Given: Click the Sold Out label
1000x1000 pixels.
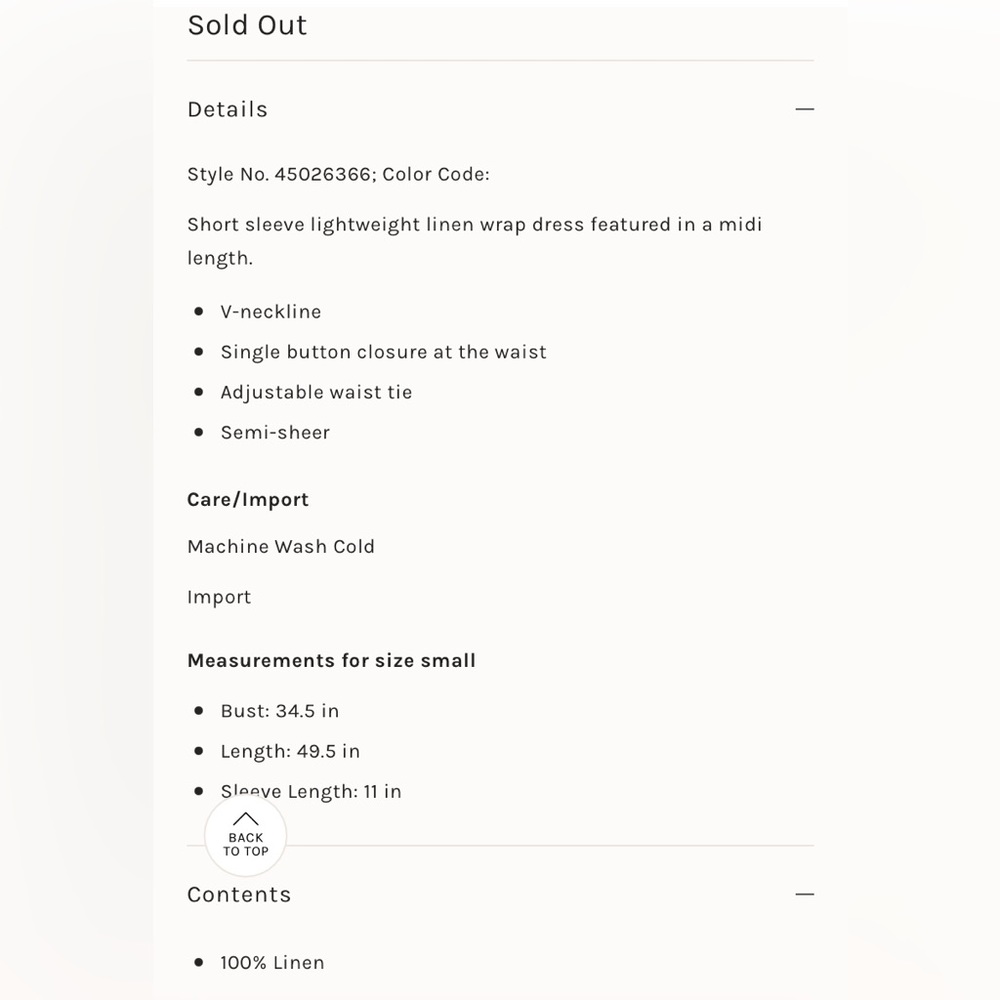Looking at the screenshot, I should click(247, 26).
